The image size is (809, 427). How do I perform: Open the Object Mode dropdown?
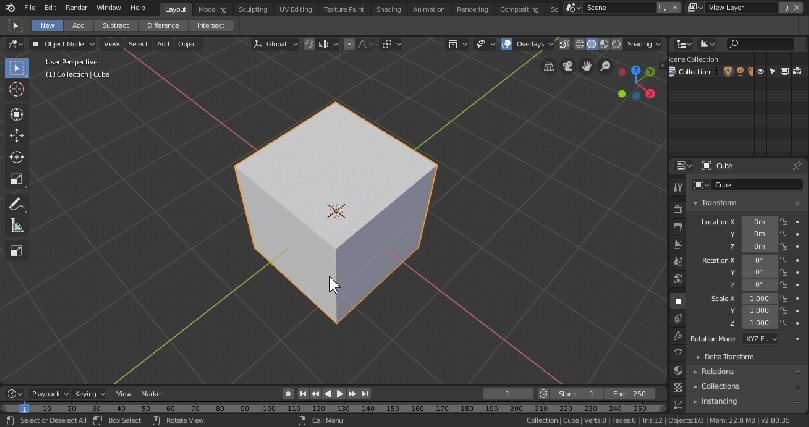pos(63,44)
